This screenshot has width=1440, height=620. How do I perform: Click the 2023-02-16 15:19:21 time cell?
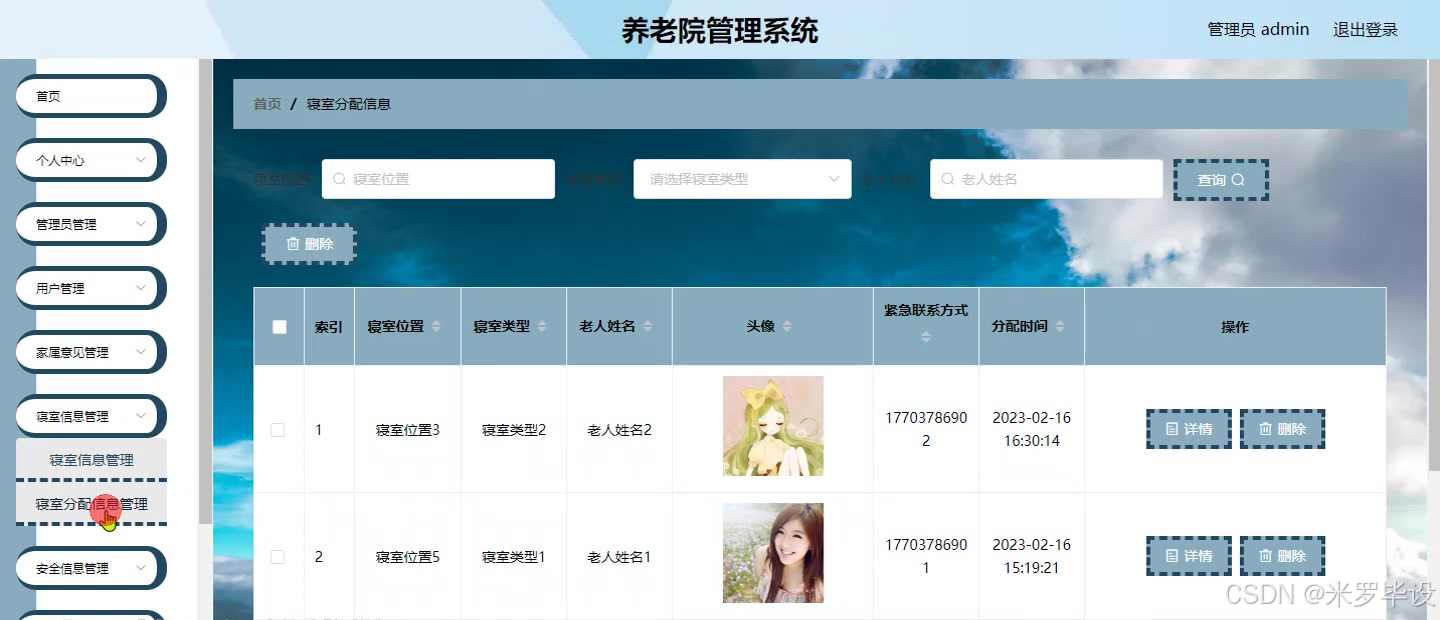click(1031, 556)
